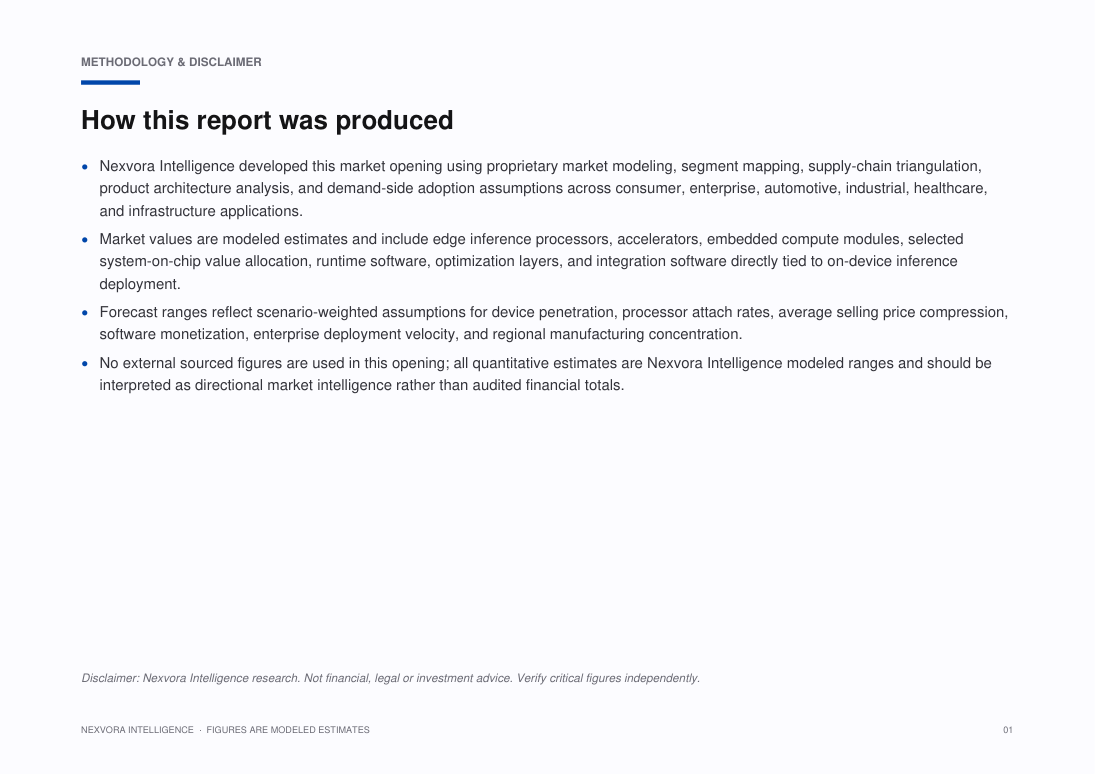The image size is (1095, 774).
Task: Click the word 'deployment.' ending the second bullet
Action: (x=140, y=284)
